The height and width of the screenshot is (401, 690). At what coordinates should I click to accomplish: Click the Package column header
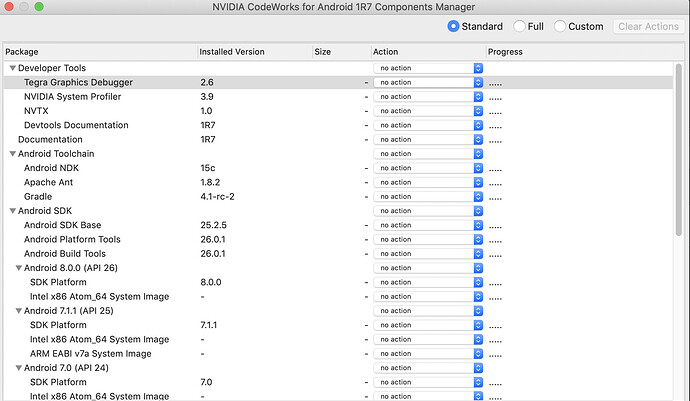click(100, 52)
